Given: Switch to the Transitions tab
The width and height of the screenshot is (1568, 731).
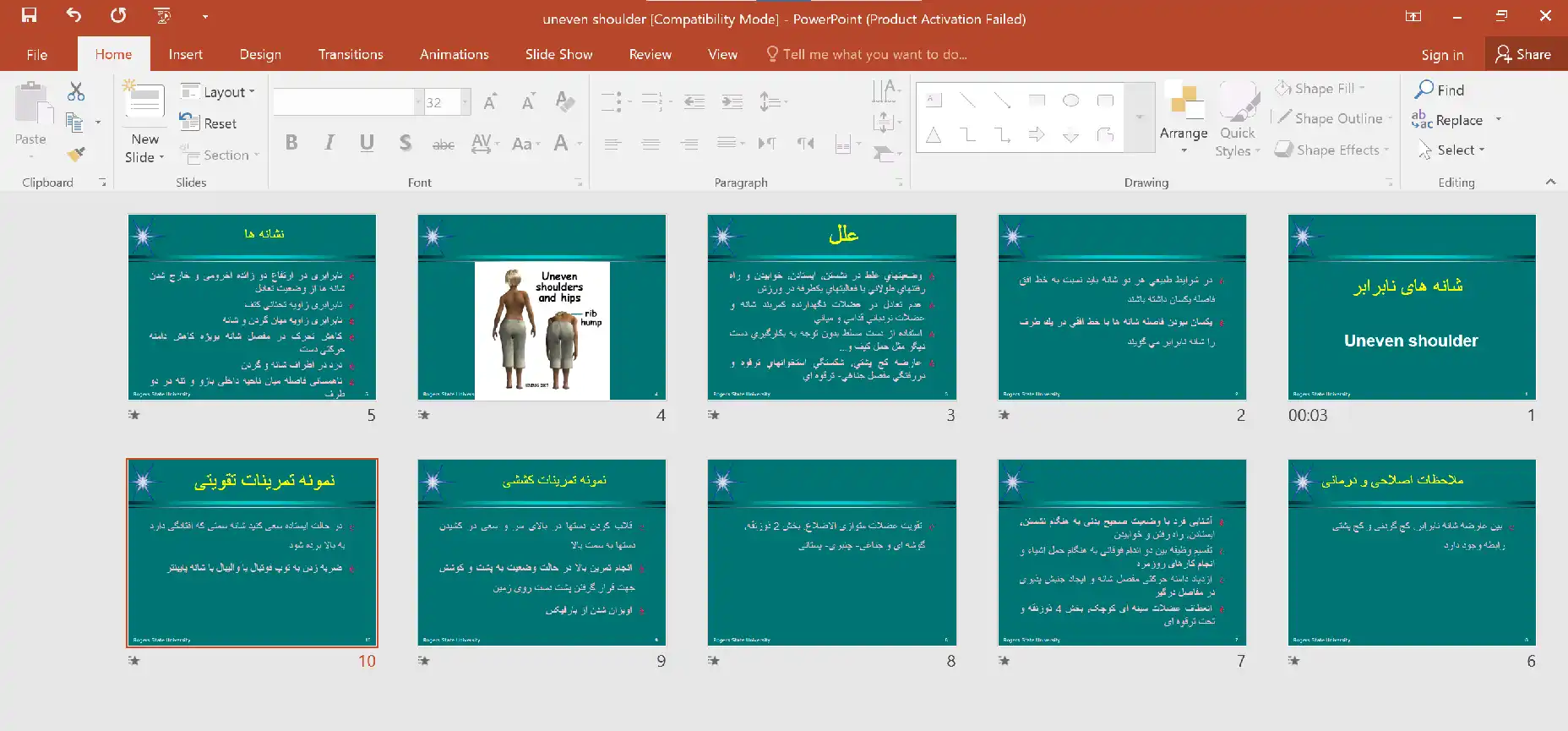Looking at the screenshot, I should click(351, 54).
